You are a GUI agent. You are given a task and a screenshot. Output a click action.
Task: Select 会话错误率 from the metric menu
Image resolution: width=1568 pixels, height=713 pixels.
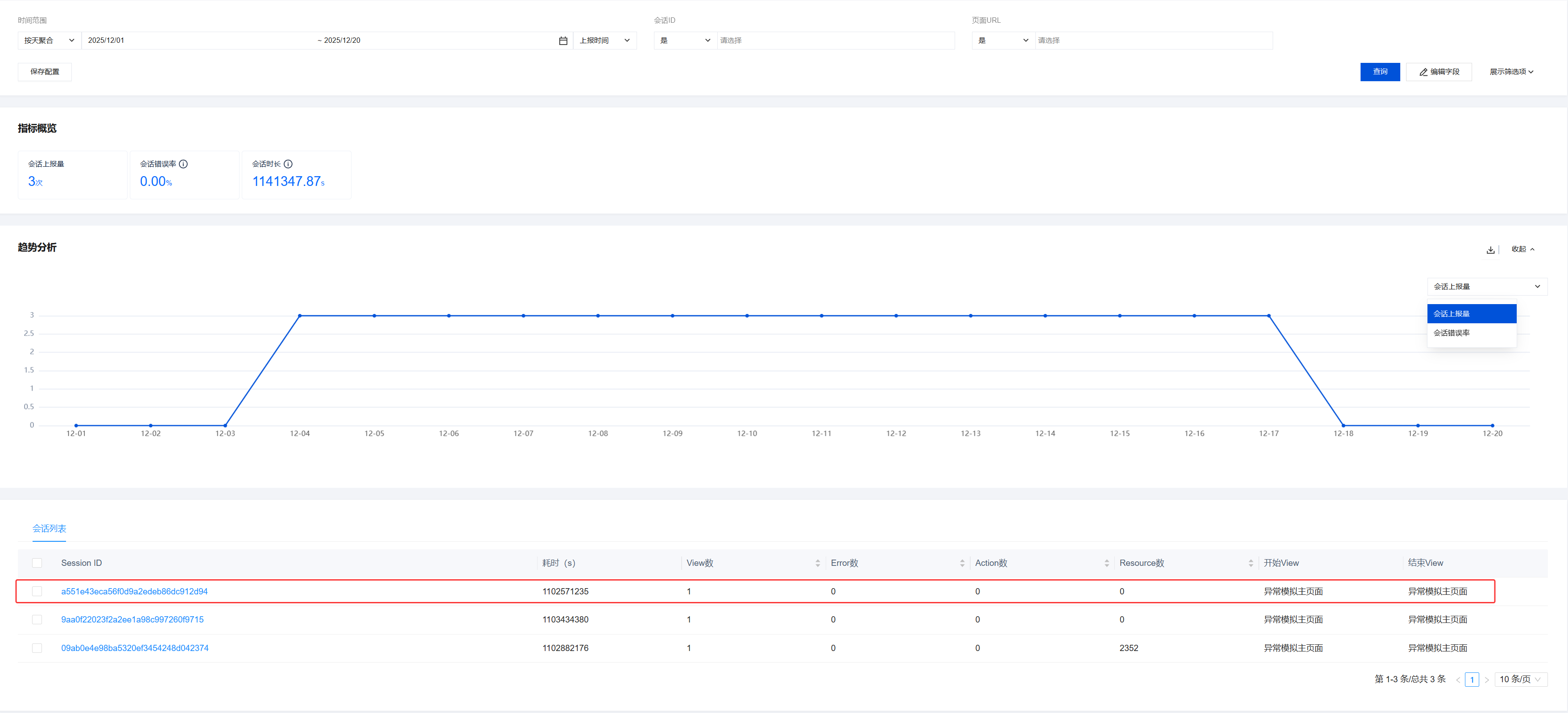[1451, 333]
